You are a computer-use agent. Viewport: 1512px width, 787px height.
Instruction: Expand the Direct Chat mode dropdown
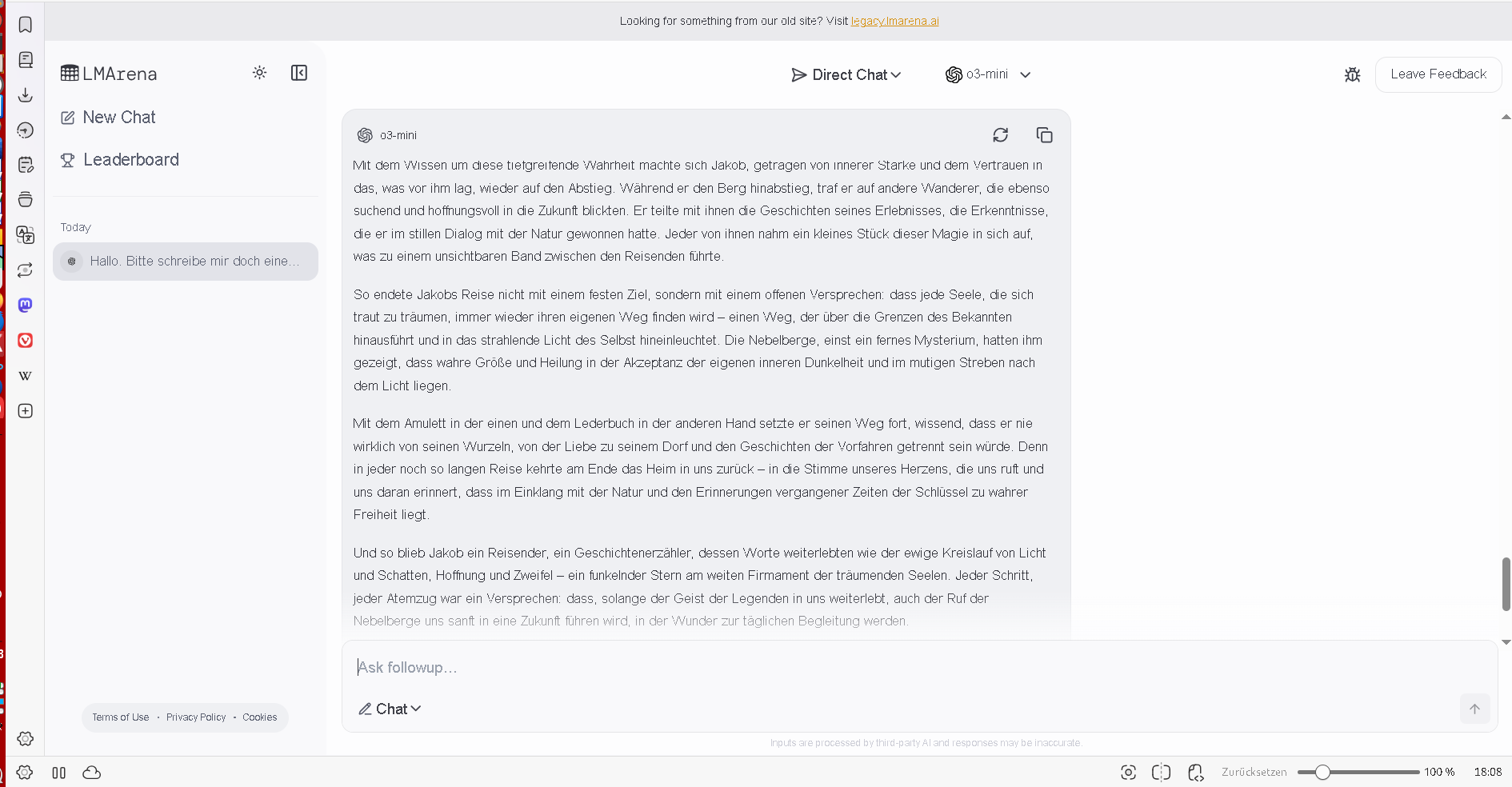(x=846, y=74)
